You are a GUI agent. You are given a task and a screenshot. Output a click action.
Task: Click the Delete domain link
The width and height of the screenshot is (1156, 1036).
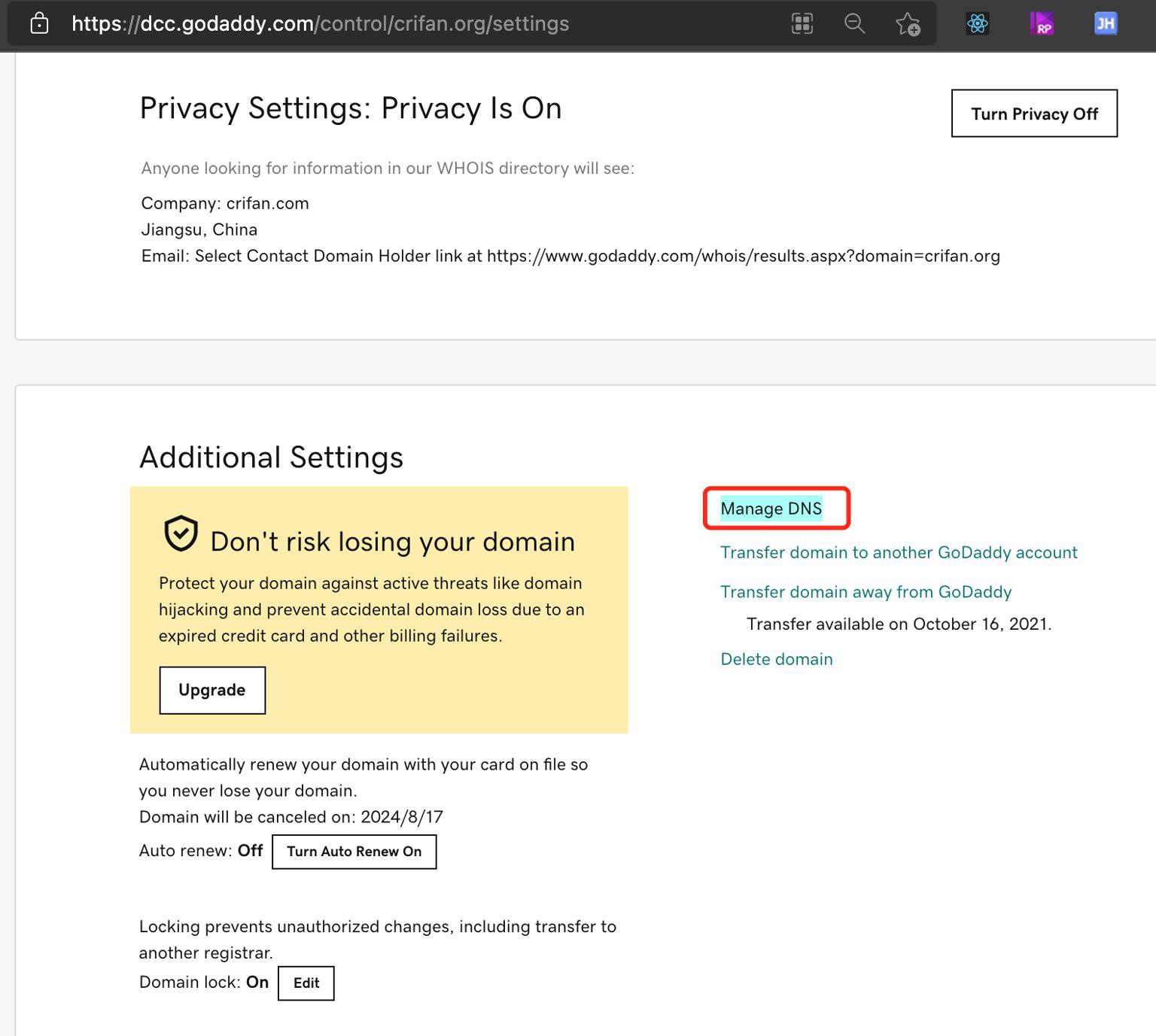[x=777, y=659]
